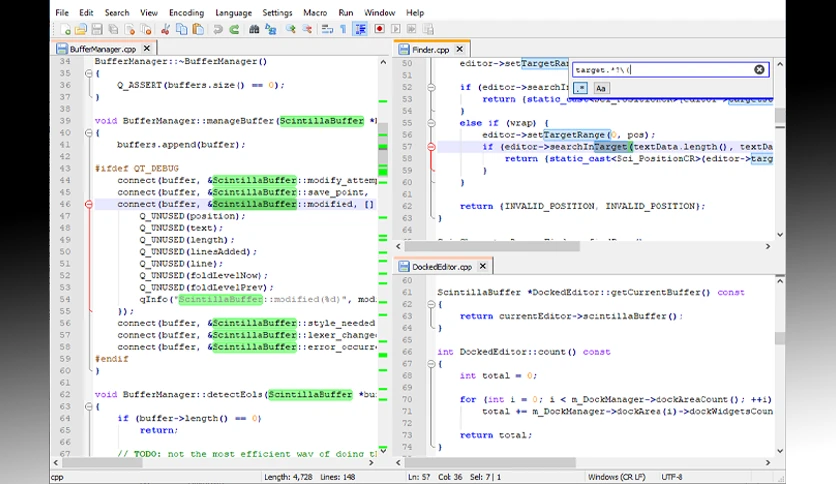
Task: Cut selection with the scissors icon
Action: click(165, 29)
